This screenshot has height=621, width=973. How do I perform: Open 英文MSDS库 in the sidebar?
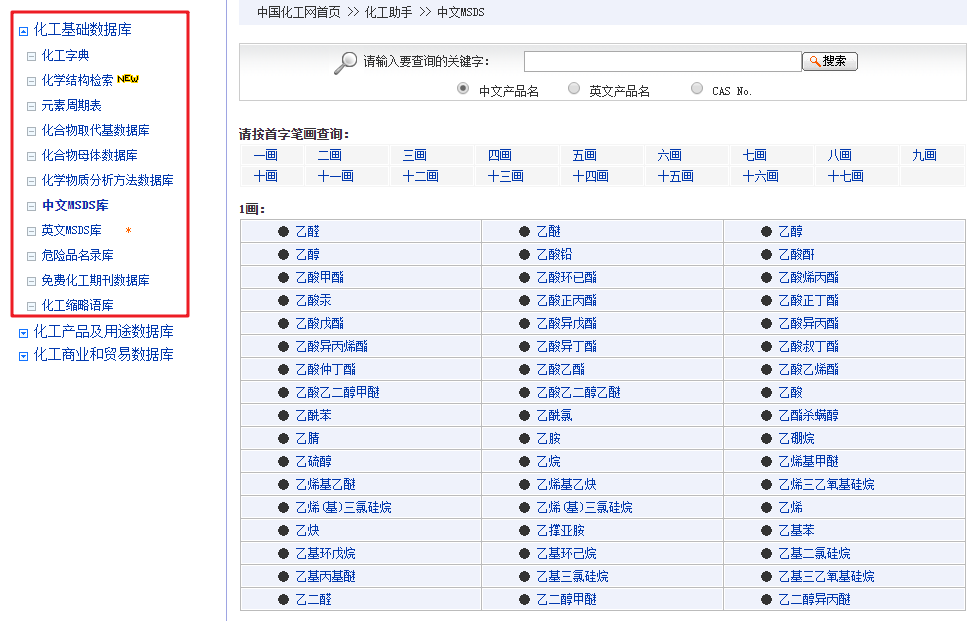71,230
